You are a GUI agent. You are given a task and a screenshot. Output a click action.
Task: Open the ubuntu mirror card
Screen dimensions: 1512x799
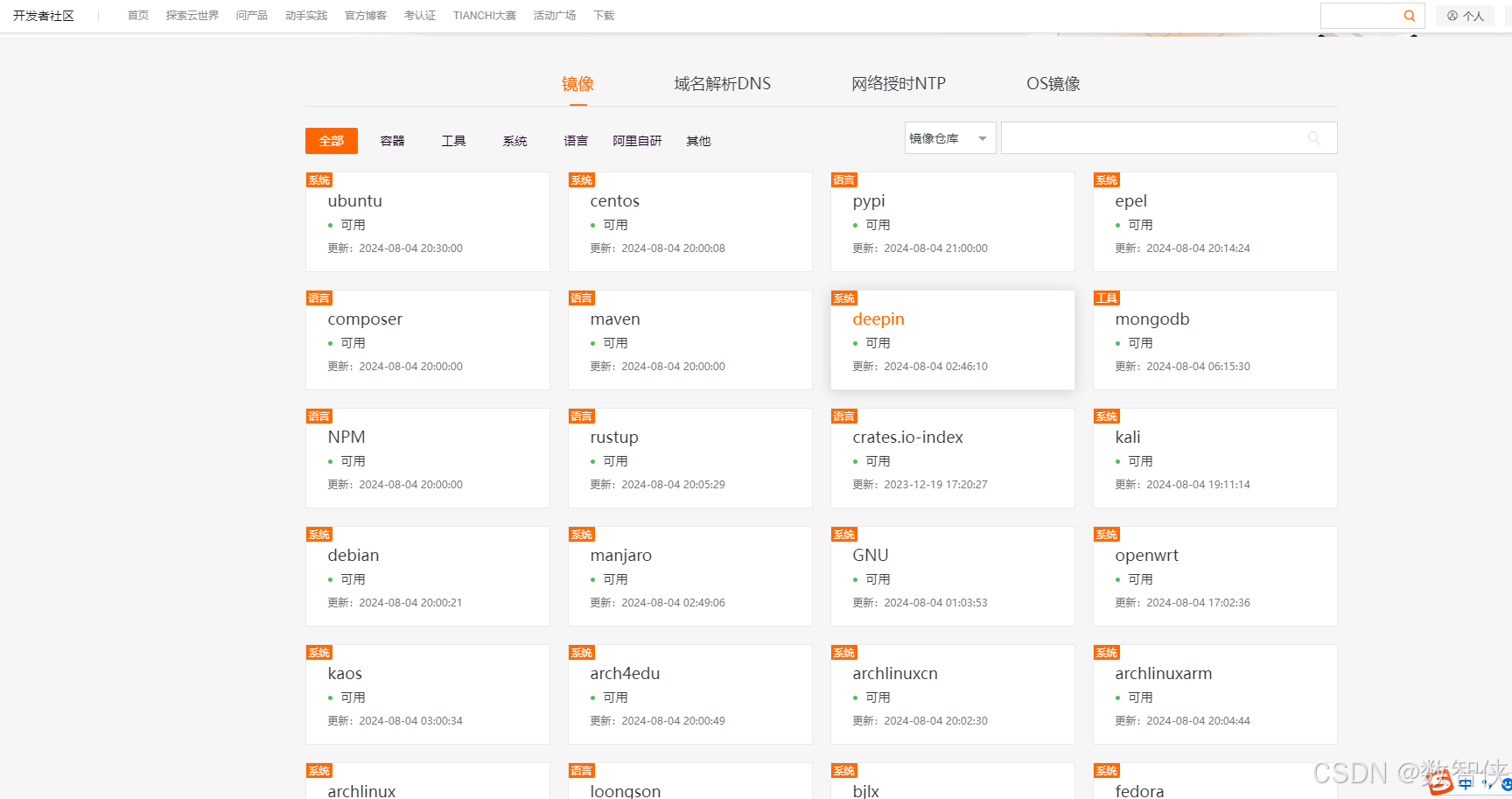[x=428, y=221]
